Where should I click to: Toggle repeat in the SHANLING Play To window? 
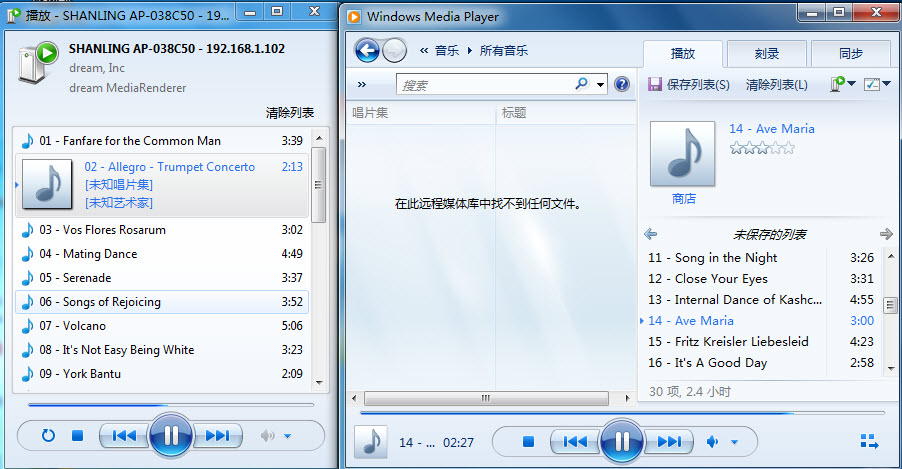[48, 436]
